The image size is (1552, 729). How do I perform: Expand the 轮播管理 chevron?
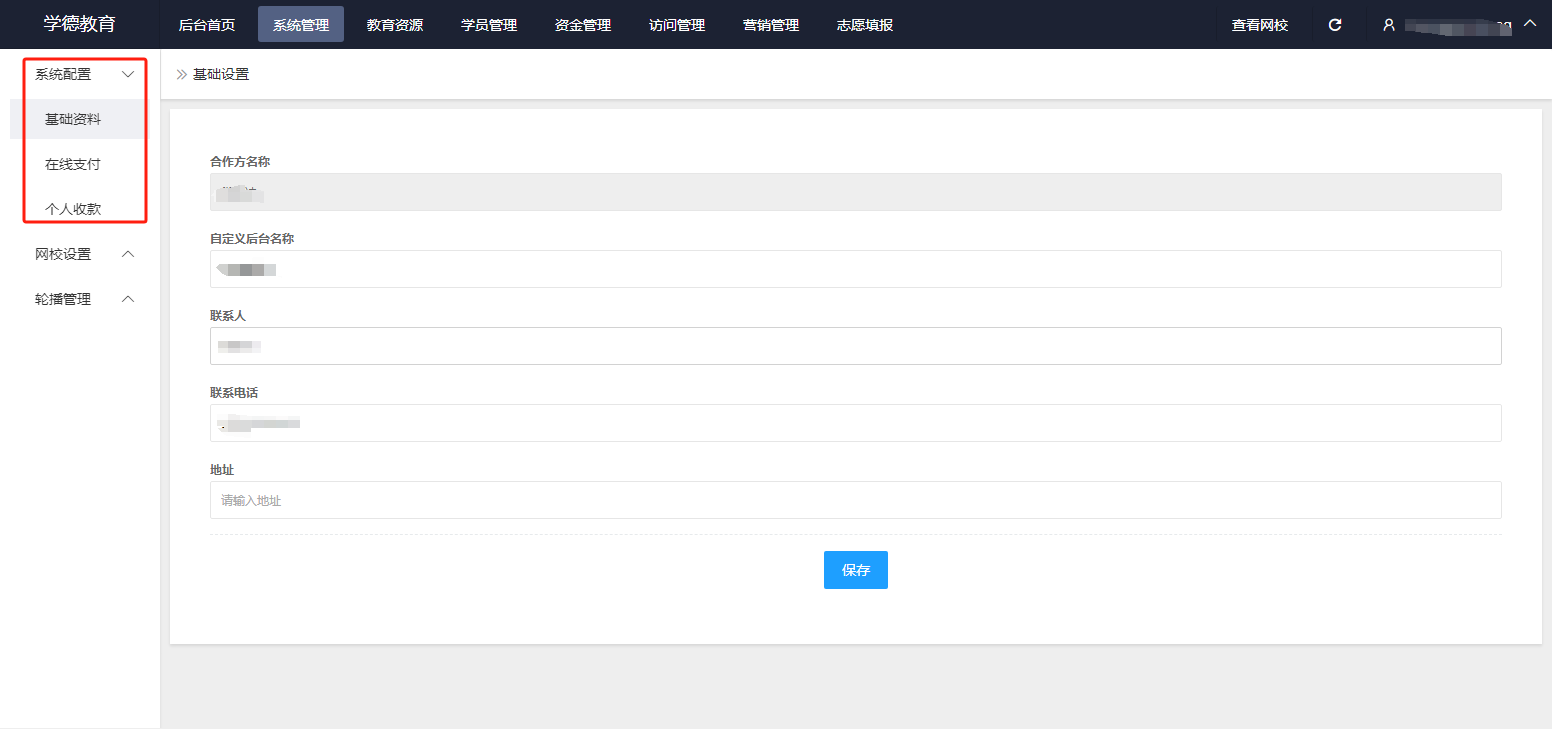click(128, 299)
